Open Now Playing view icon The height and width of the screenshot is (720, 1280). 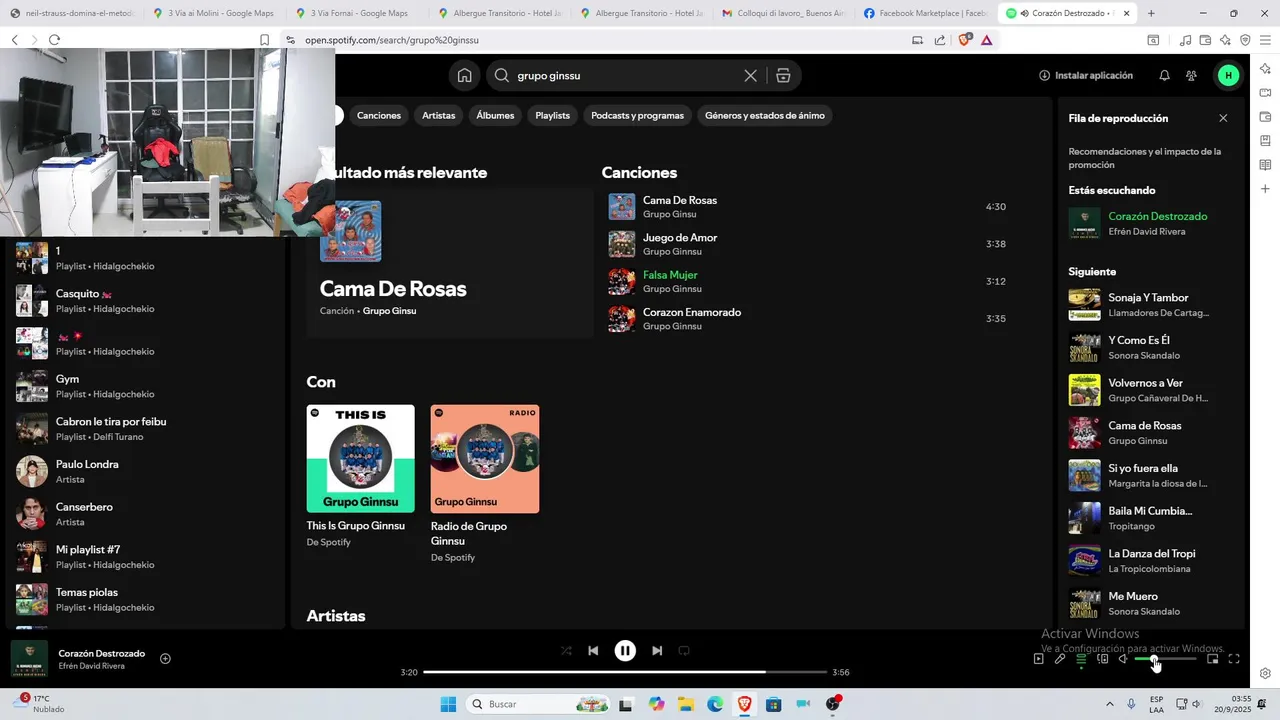click(1038, 659)
